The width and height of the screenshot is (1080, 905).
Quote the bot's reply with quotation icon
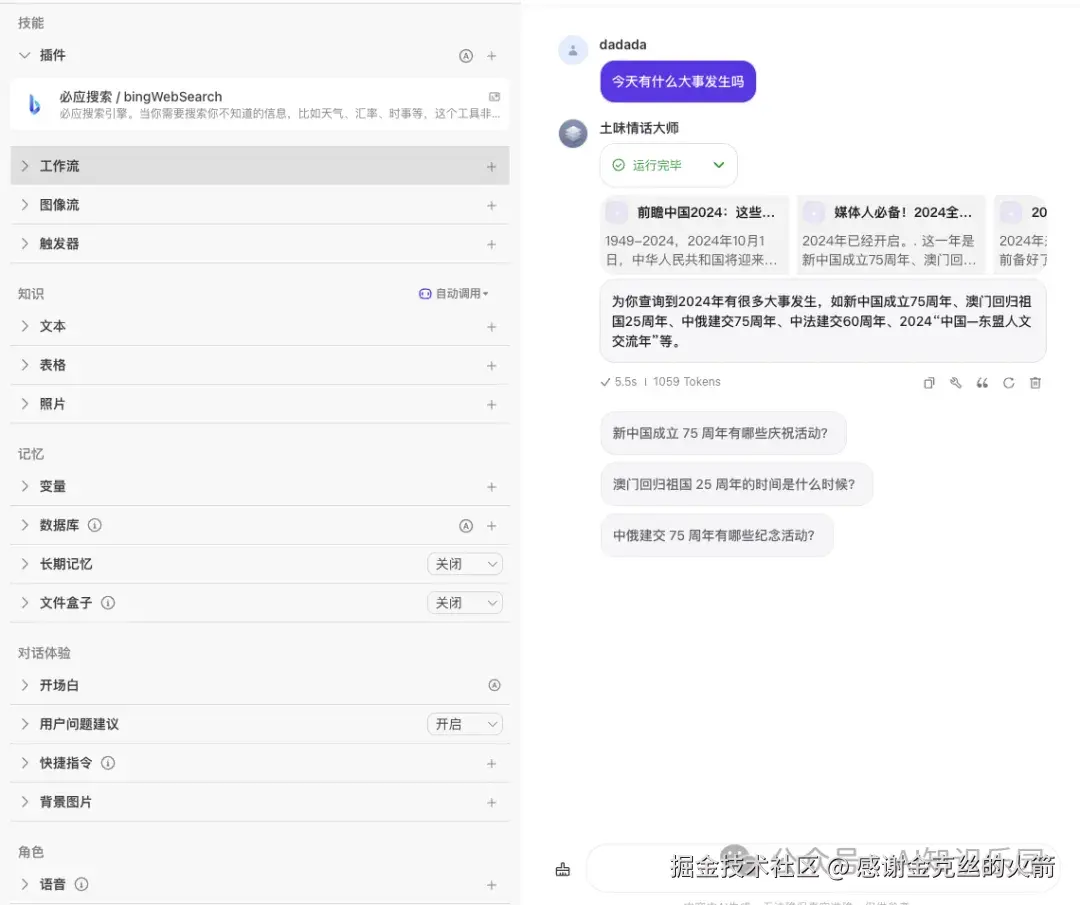tap(981, 382)
